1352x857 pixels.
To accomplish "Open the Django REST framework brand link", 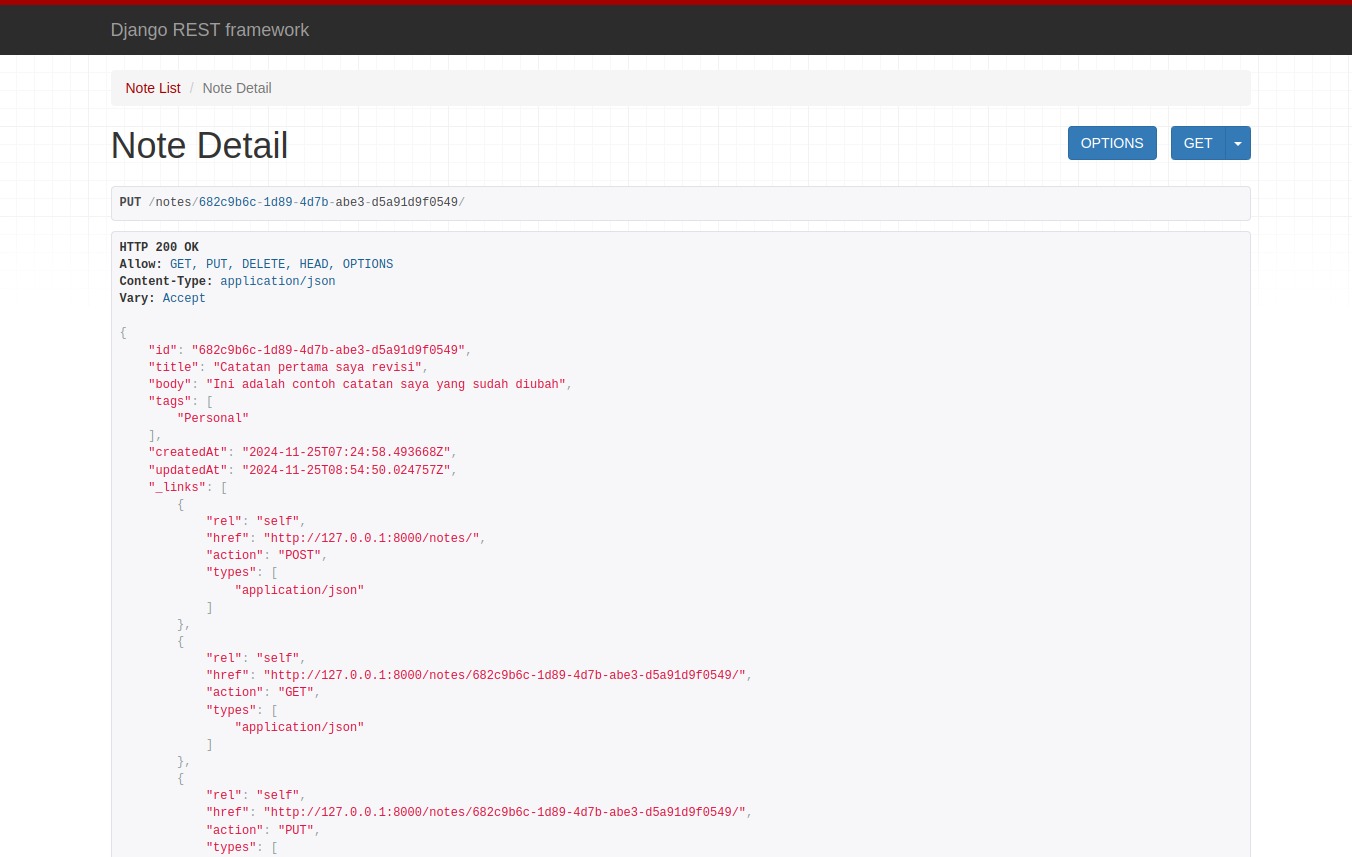I will coord(210,30).
